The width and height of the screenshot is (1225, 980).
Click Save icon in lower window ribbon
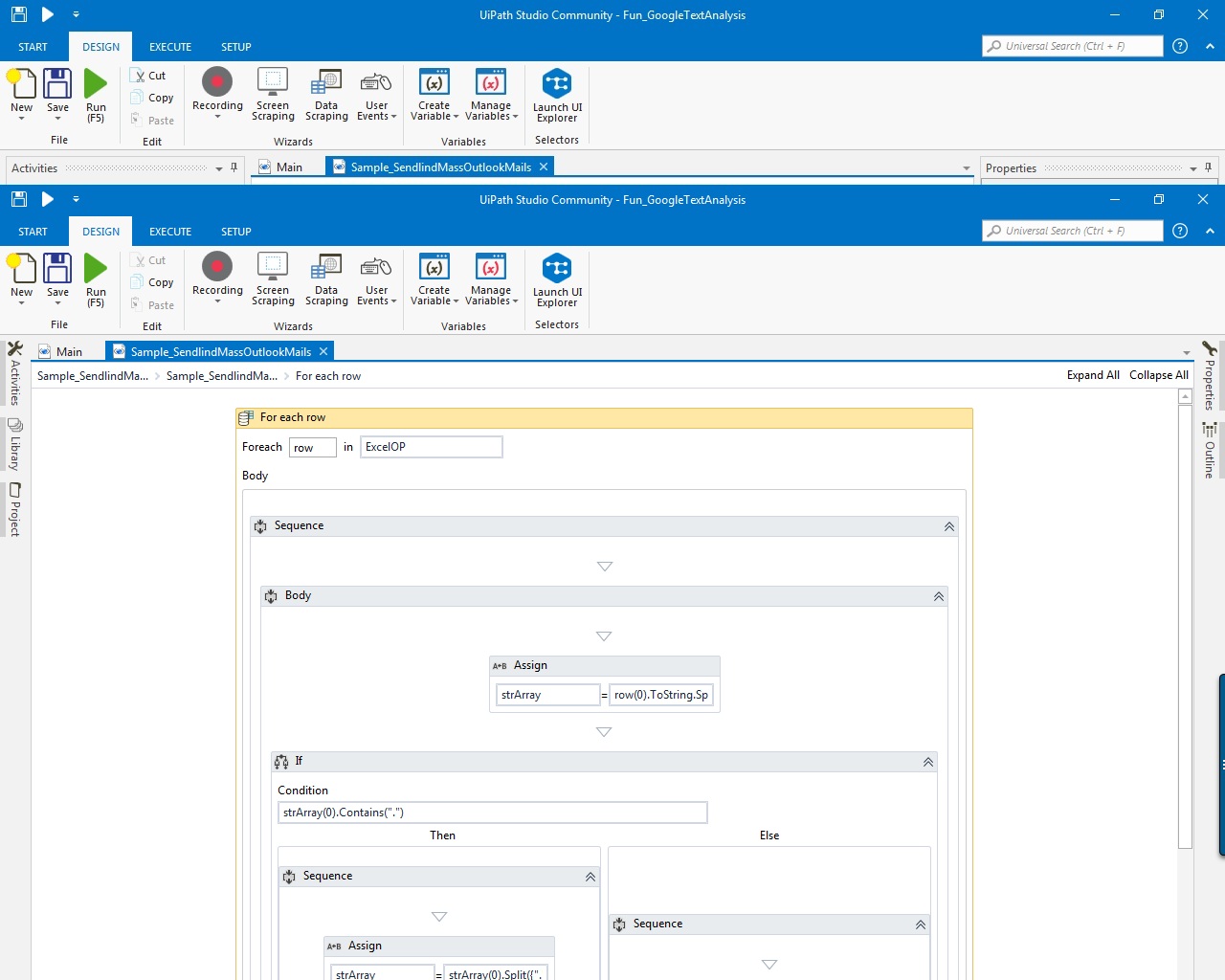point(57,278)
